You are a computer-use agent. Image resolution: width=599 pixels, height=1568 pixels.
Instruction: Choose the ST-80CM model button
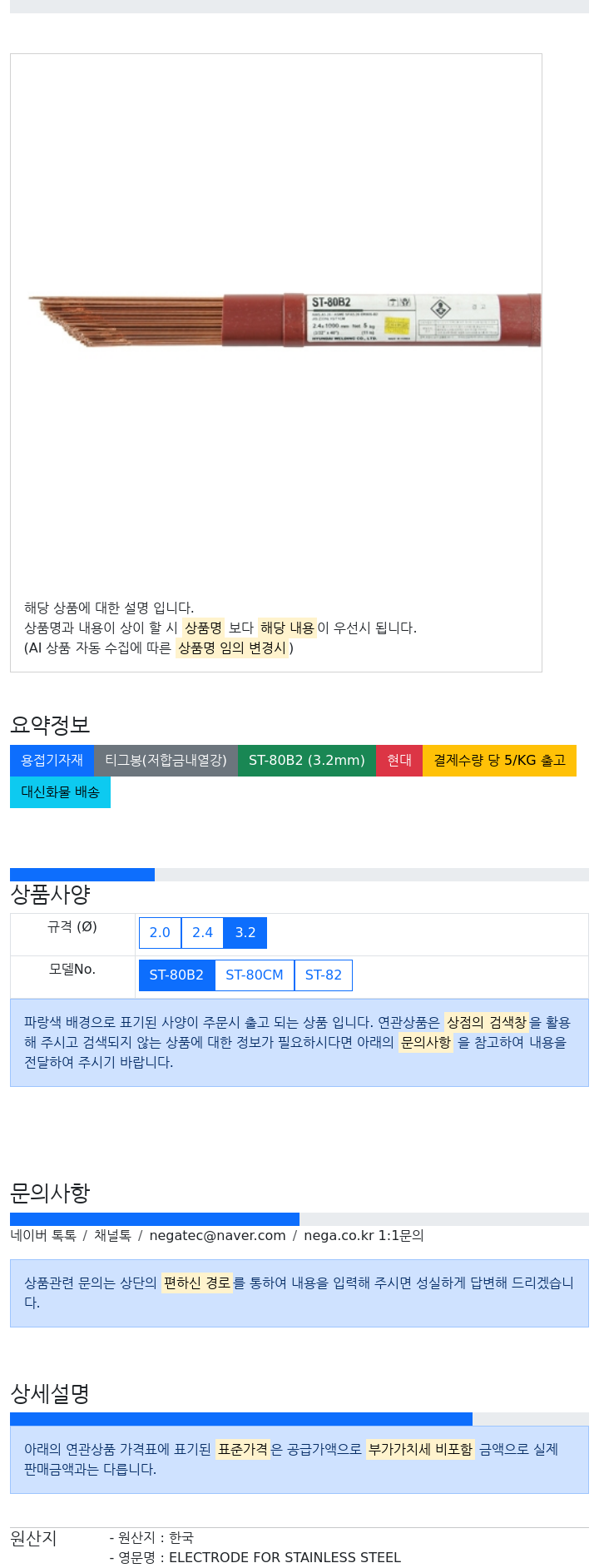255,975
